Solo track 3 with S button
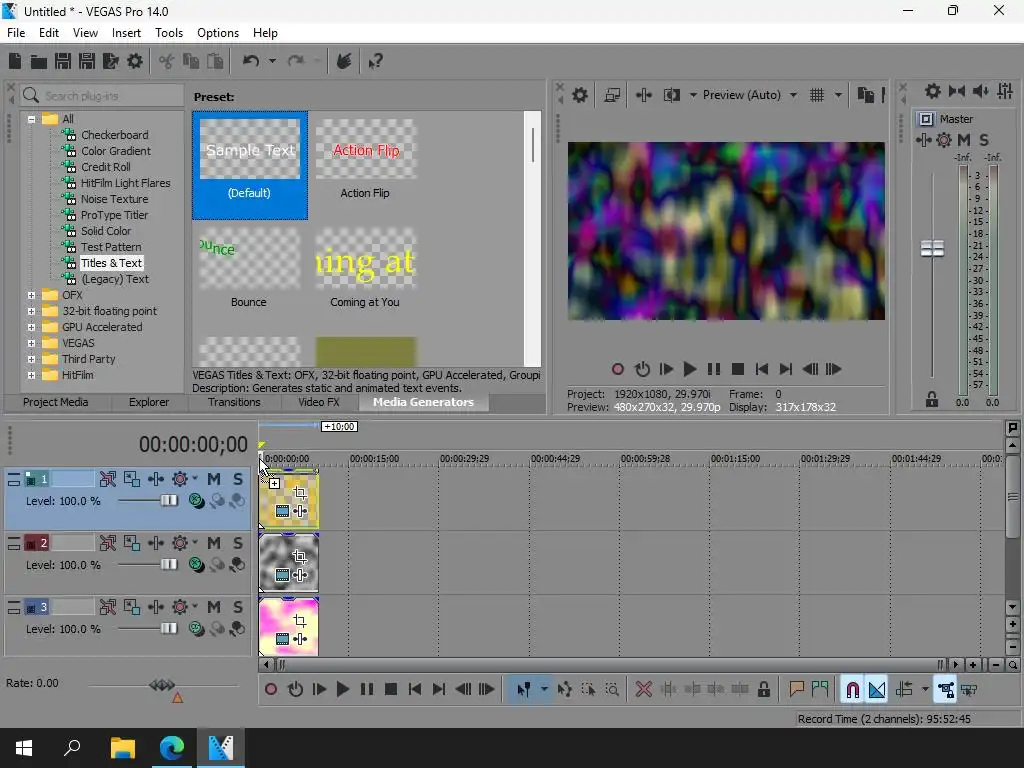Screen dimensions: 1024x768 238,607
